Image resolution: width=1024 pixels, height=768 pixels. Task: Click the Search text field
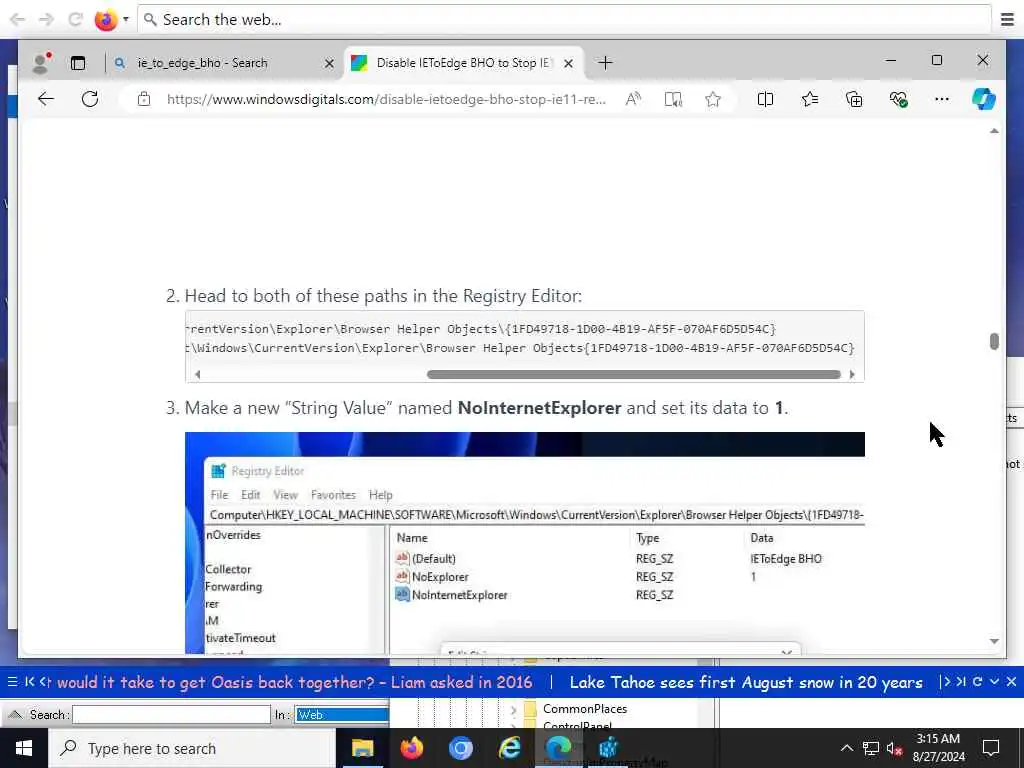pyautogui.click(x=171, y=714)
